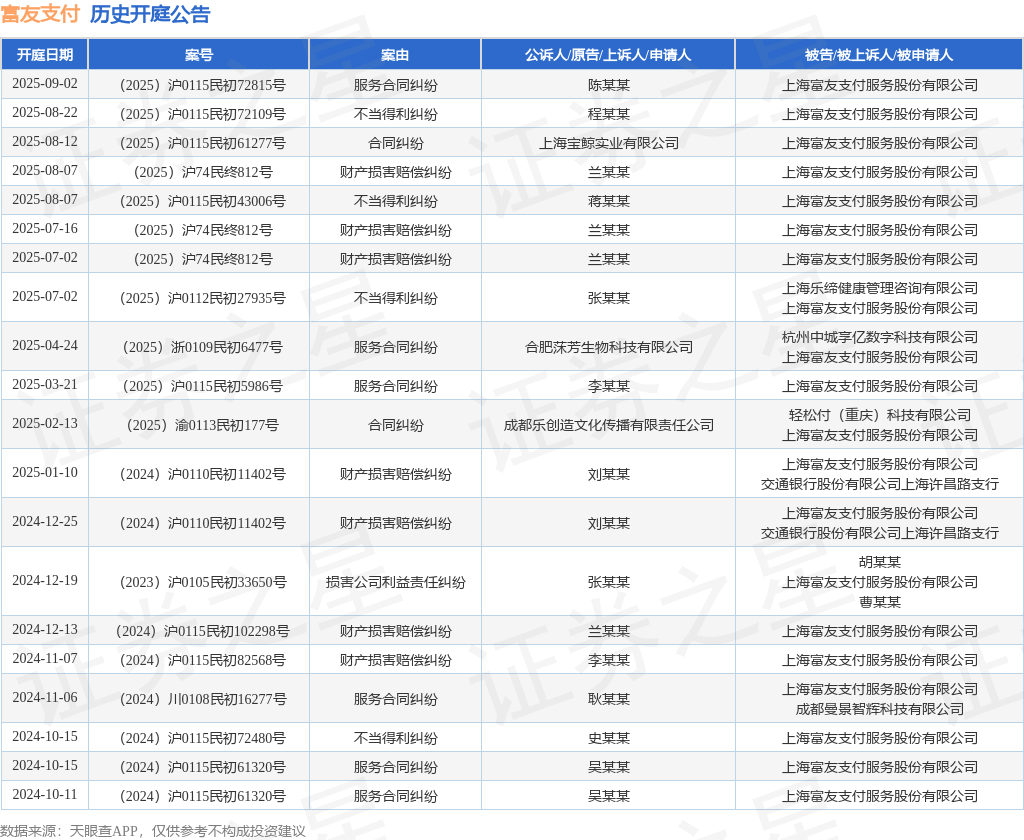Click the 富友支付 title text
This screenshot has height=840, width=1024.
pyautogui.click(x=40, y=14)
